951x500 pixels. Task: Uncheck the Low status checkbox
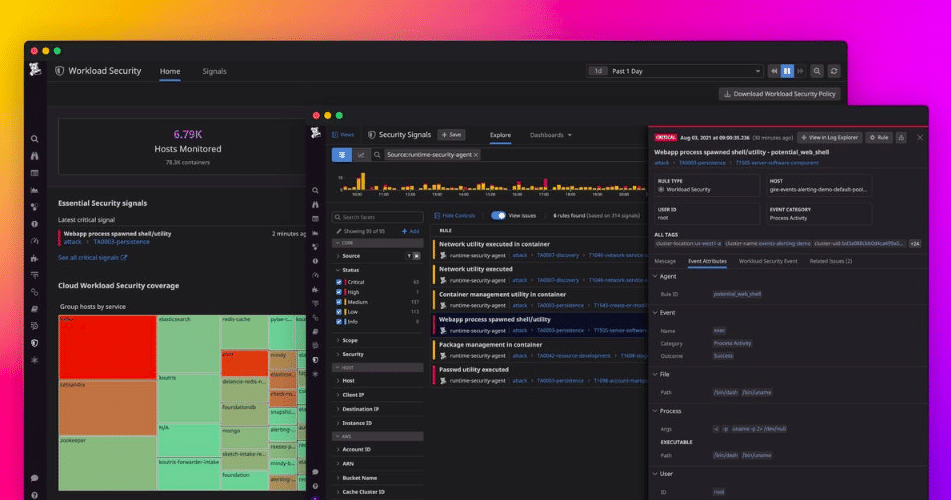(339, 312)
